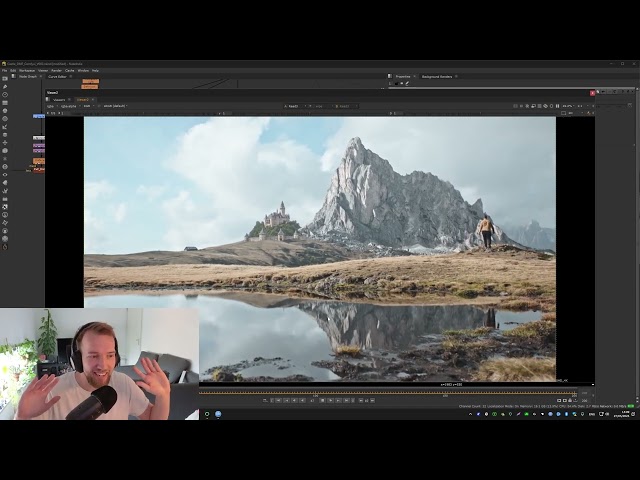Click the Node Graph pane menu icon
640x480 pixels.
(x=14, y=76)
